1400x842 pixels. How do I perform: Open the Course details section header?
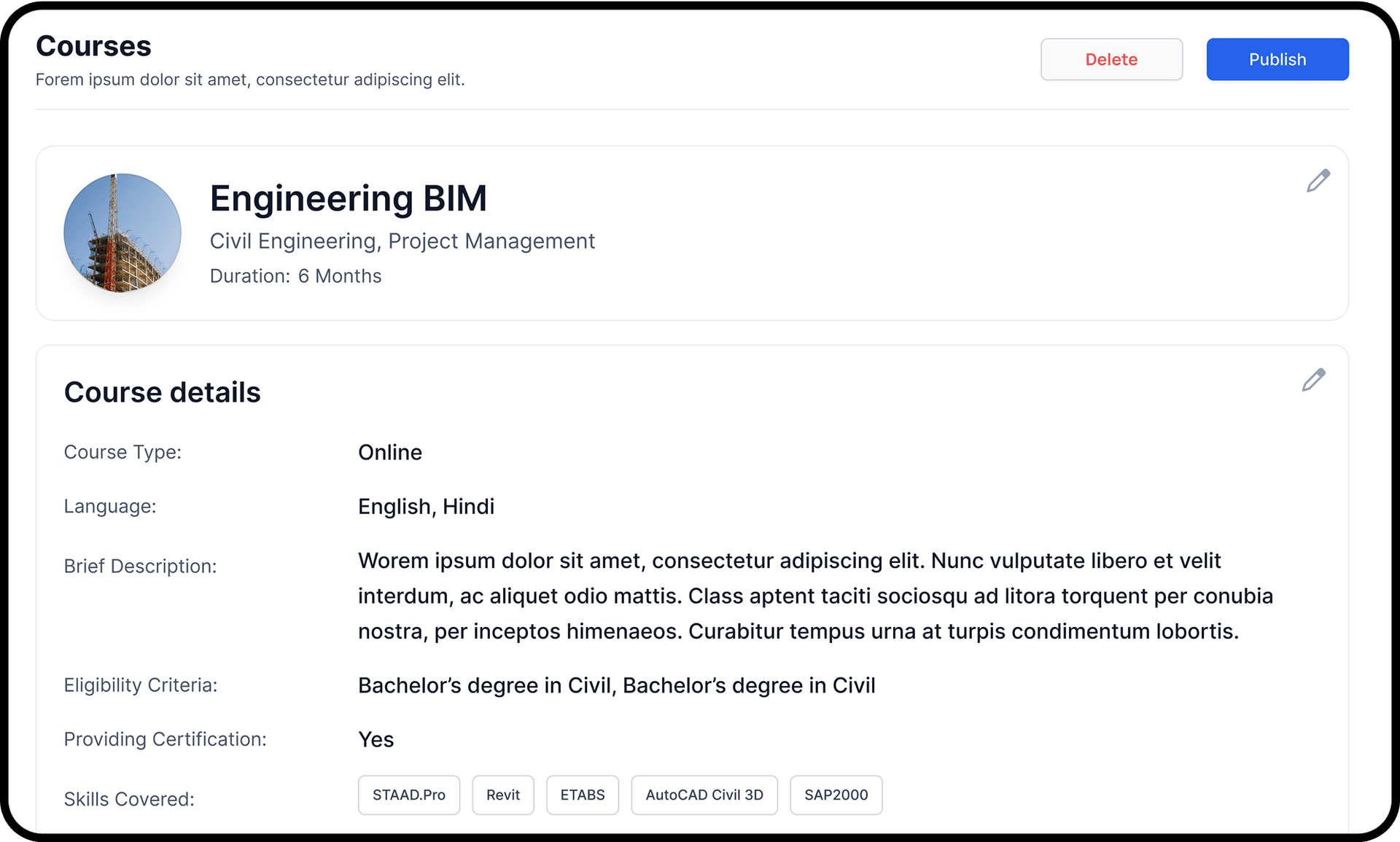coord(162,391)
